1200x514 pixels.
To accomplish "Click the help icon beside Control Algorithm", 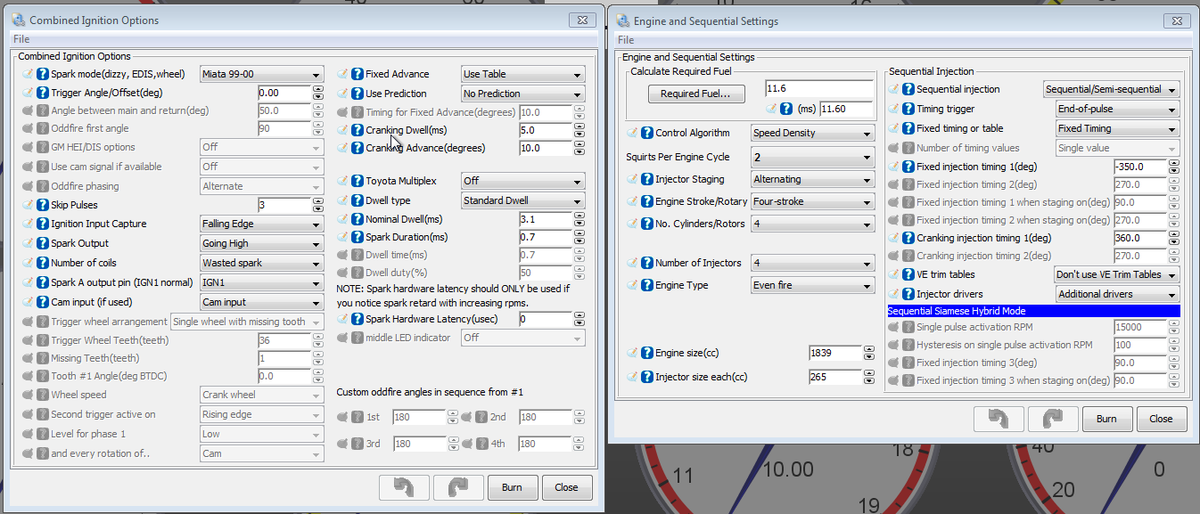I will [x=646, y=133].
